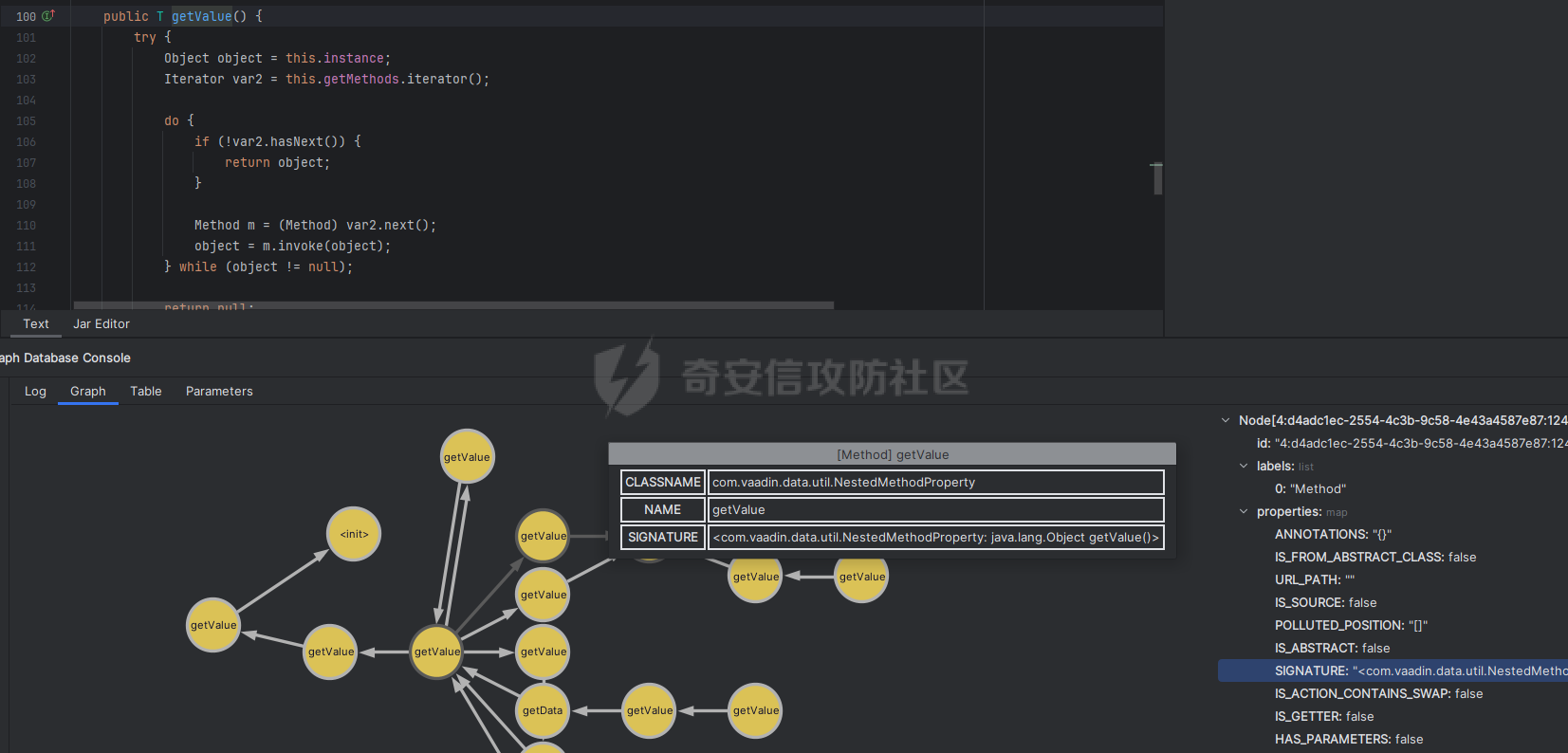Image resolution: width=1568 pixels, height=753 pixels.
Task: Collapse the properties map expander
Action: tap(1244, 511)
